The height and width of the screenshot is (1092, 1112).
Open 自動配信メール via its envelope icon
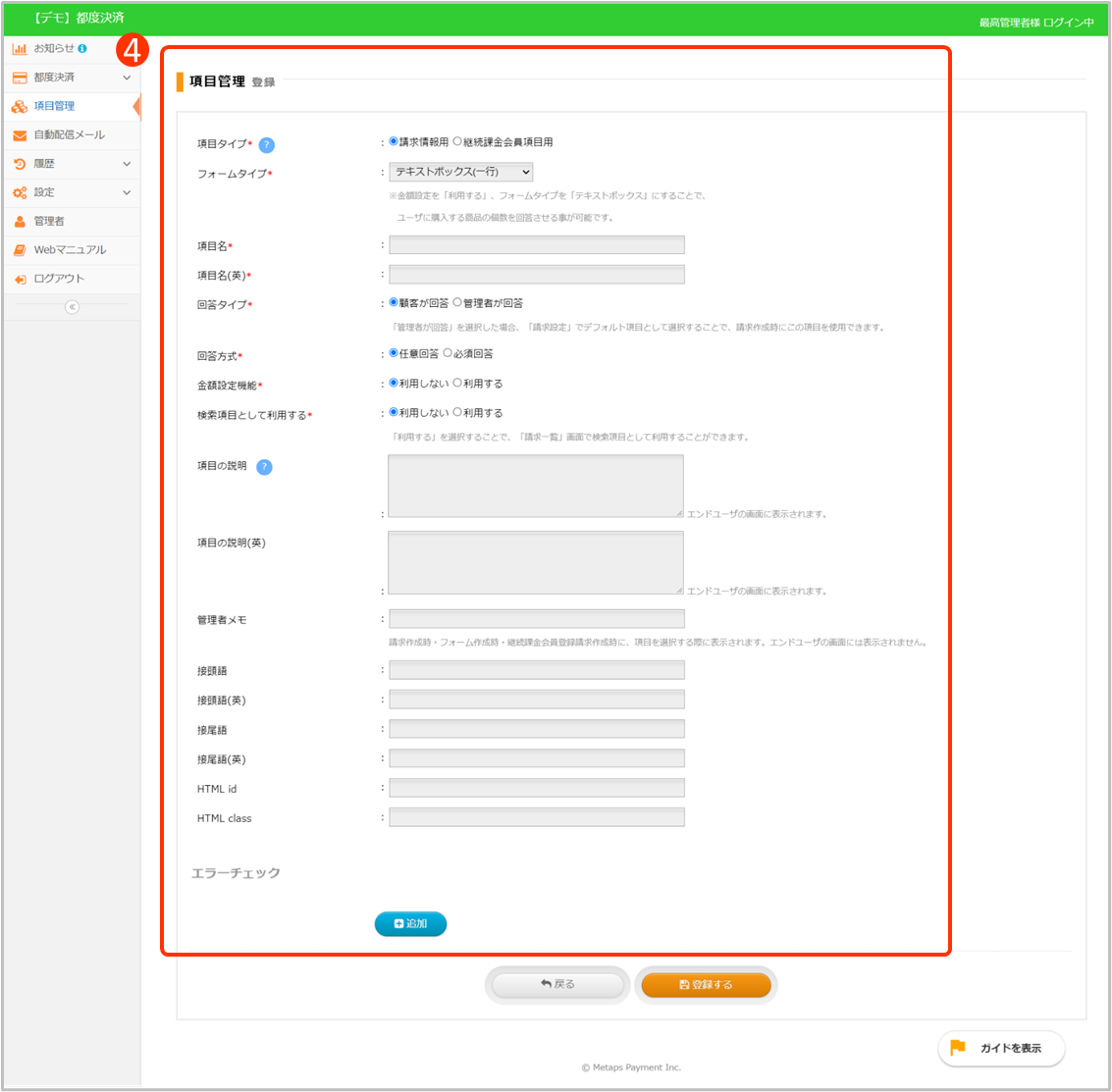click(21, 134)
